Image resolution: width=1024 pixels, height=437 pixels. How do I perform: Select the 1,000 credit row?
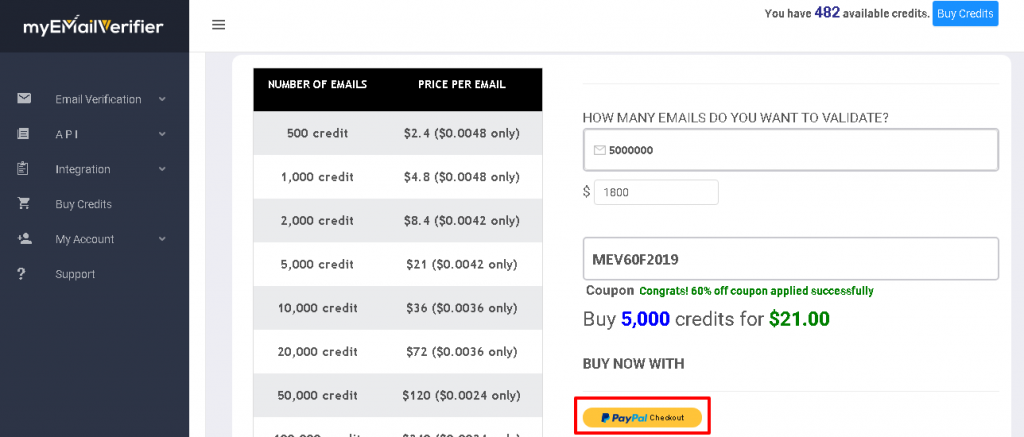(x=398, y=177)
